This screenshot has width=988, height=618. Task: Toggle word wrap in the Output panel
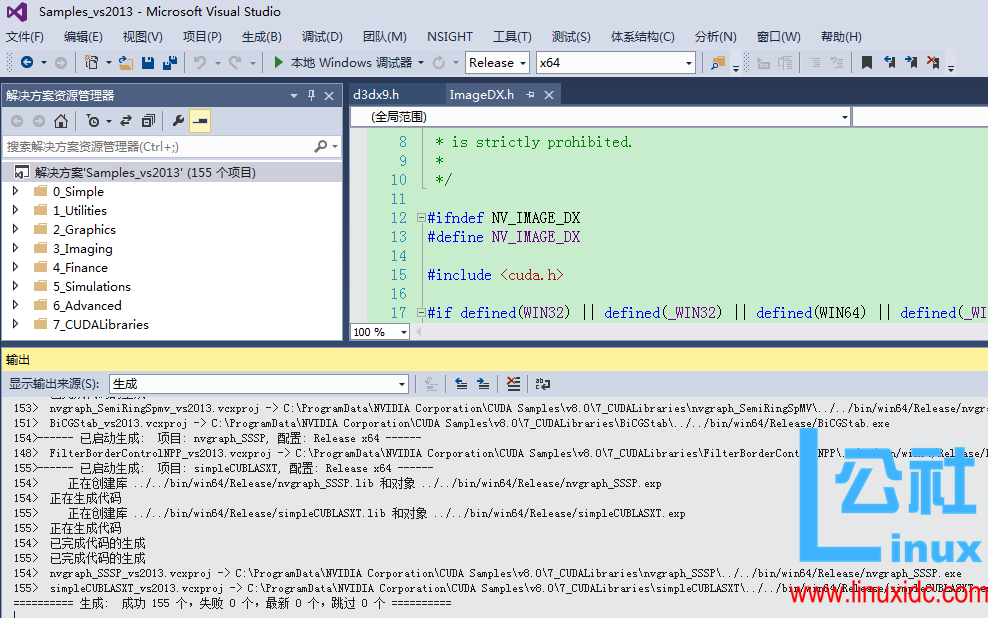[x=543, y=384]
